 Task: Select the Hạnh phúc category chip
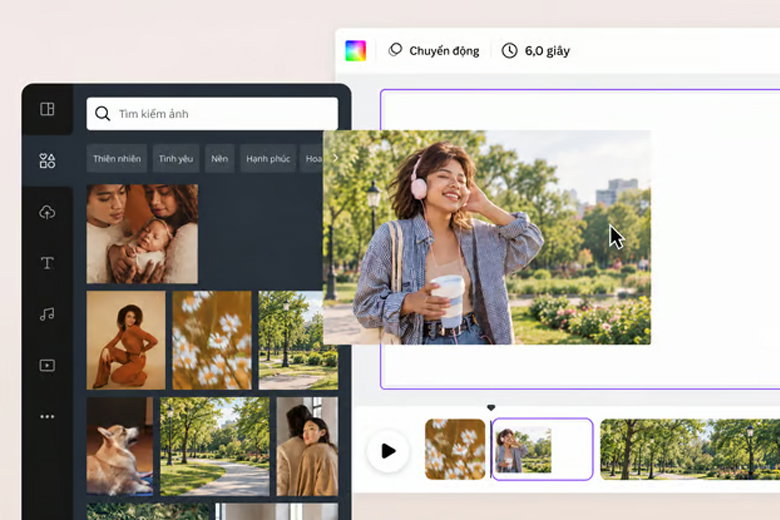[x=268, y=159]
